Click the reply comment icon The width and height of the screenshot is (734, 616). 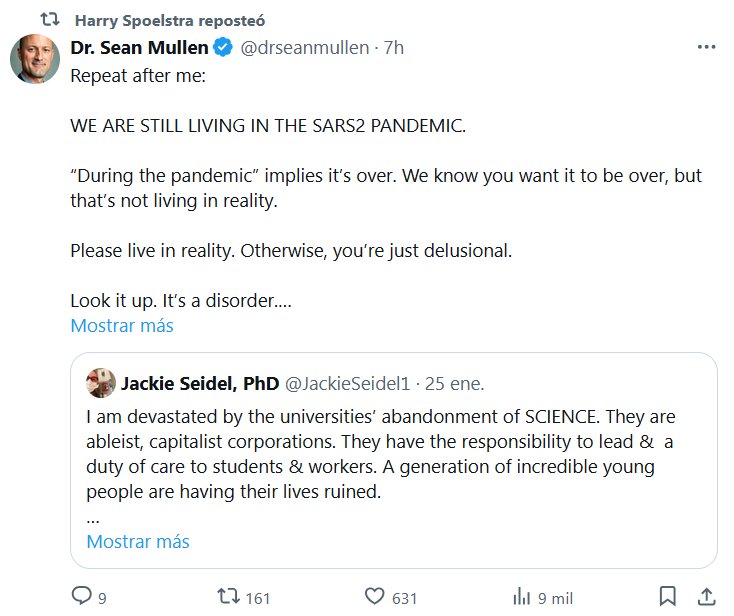click(x=82, y=596)
